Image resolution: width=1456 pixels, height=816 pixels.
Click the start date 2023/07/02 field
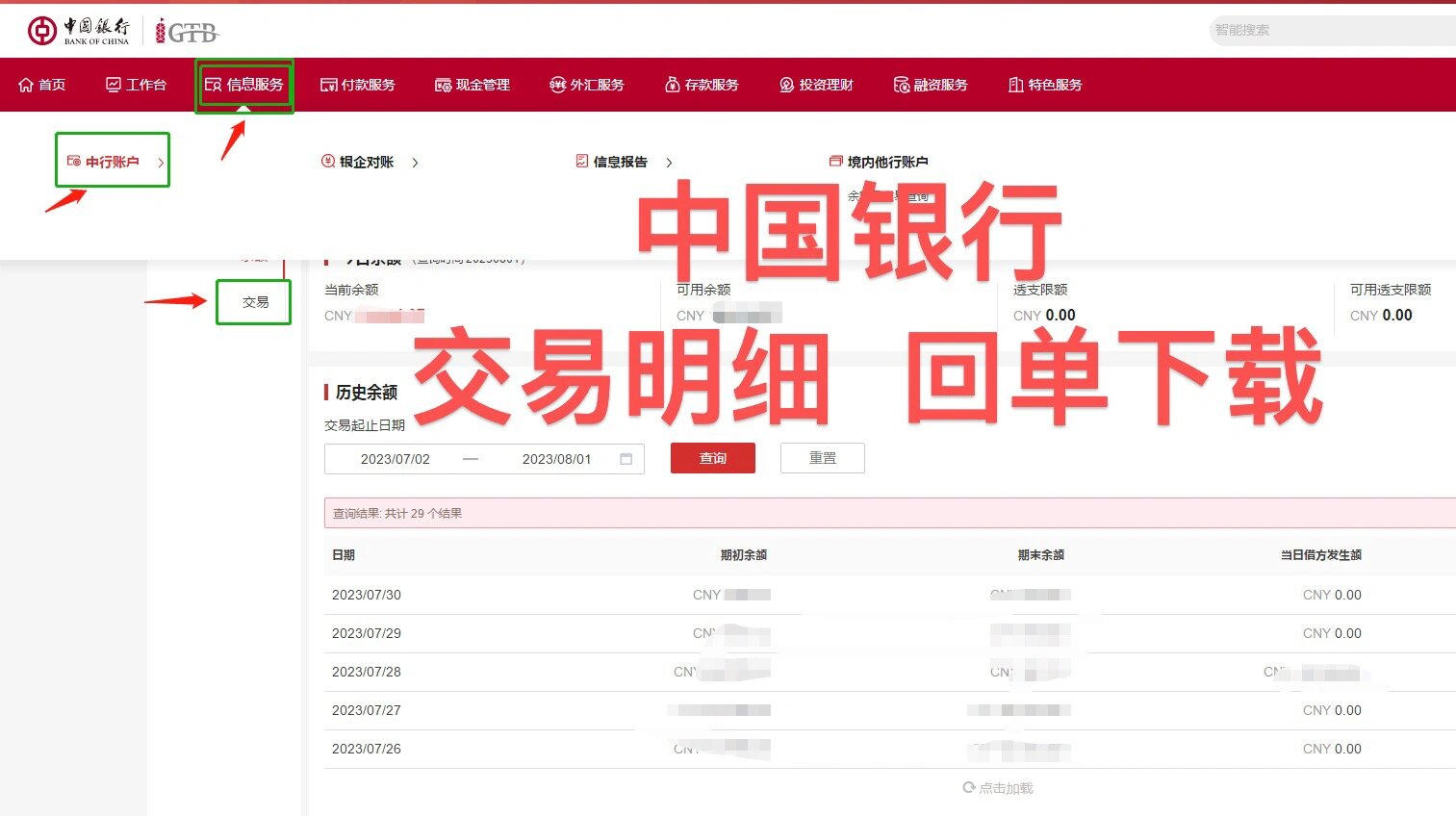pos(396,459)
